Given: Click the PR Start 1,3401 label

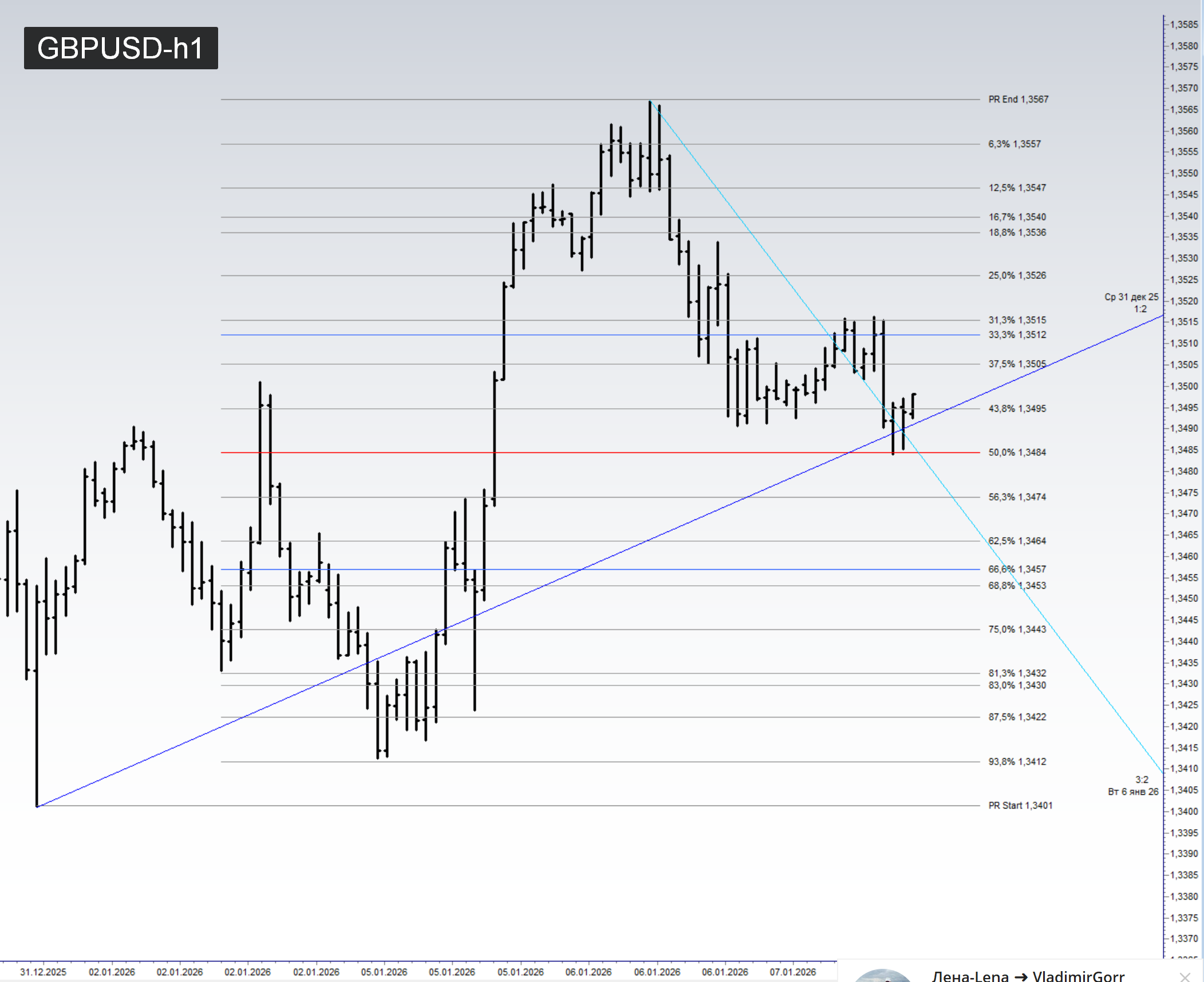Looking at the screenshot, I should (1020, 805).
